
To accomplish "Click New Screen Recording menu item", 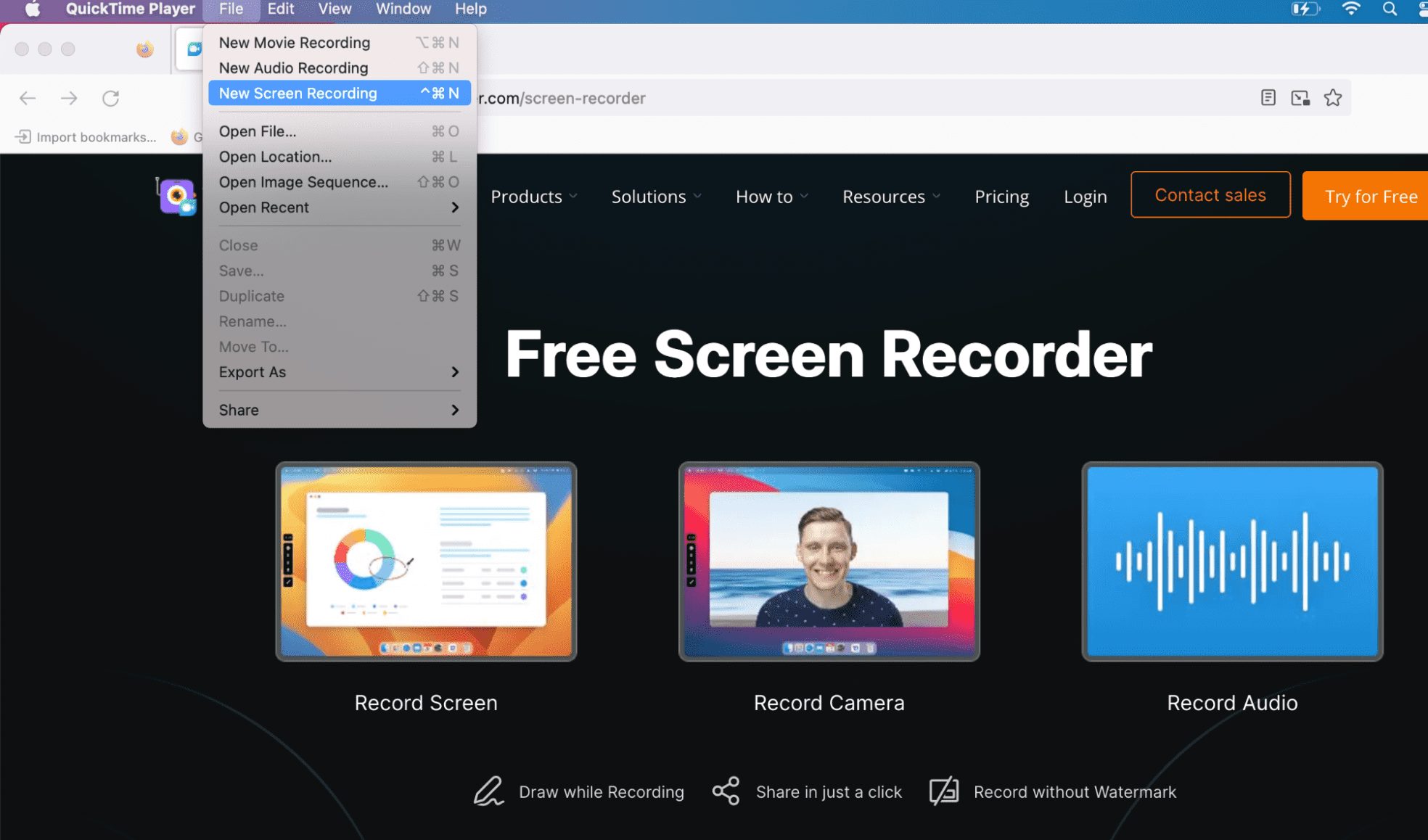I will click(298, 92).
